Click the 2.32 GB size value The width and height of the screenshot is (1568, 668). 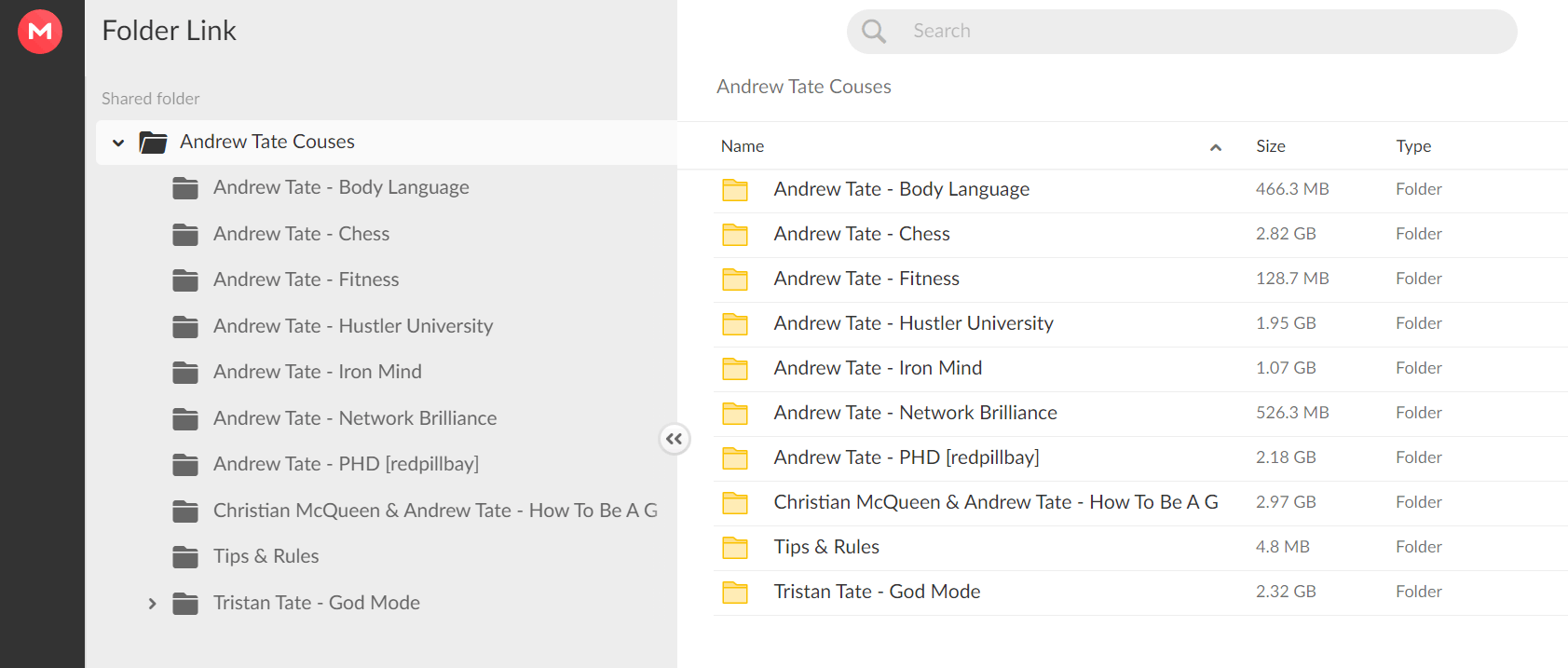tap(1286, 592)
